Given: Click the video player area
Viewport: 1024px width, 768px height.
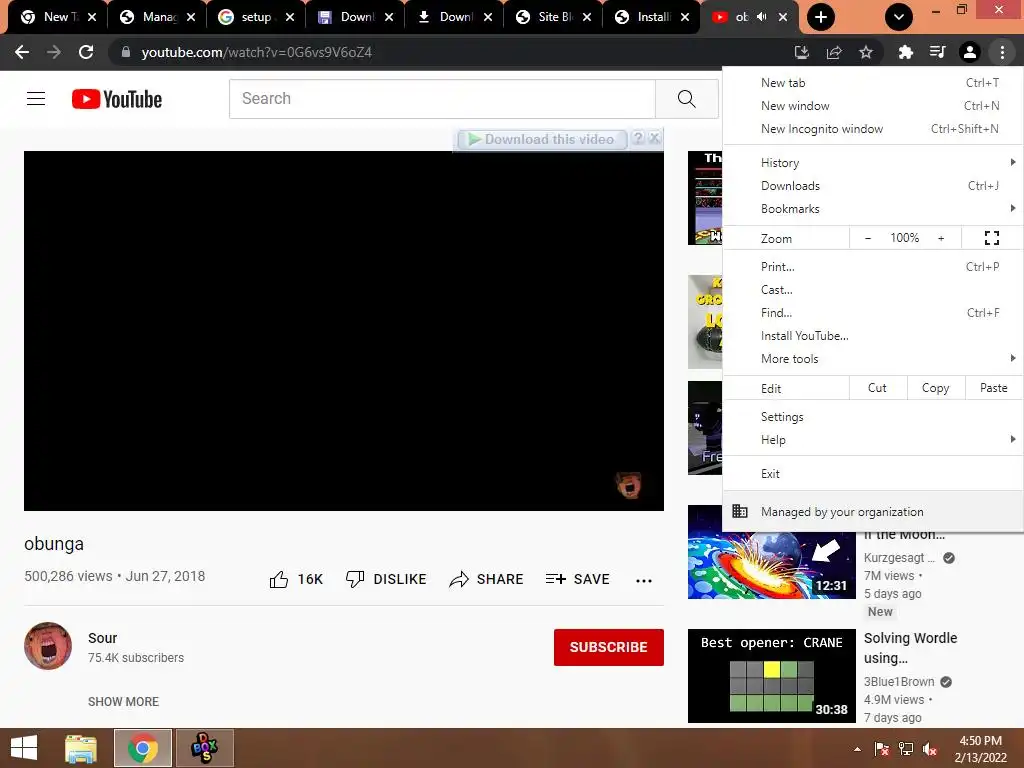Looking at the screenshot, I should 344,331.
